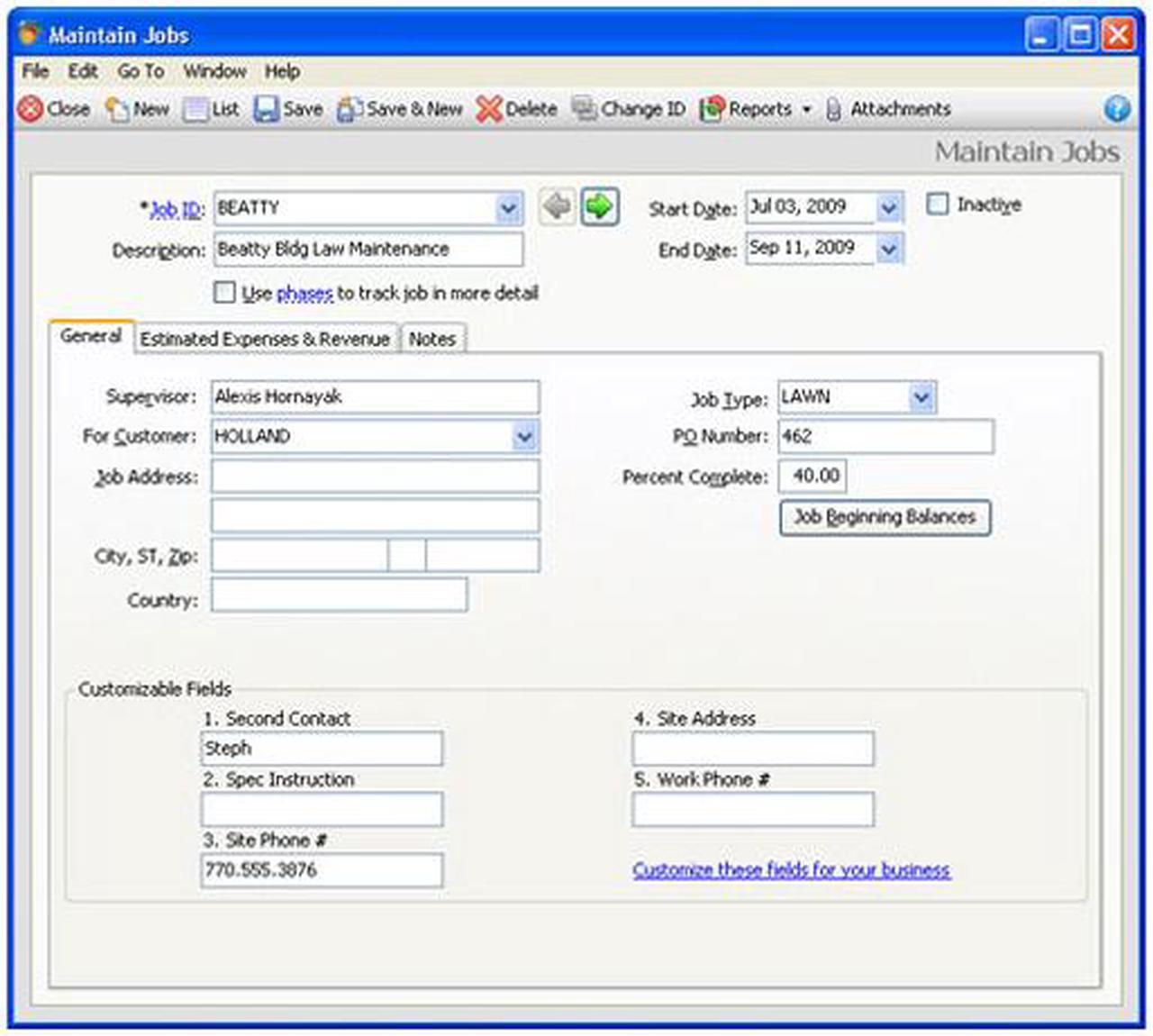Save the job record
Screen dimensions: 1153x1036
pyautogui.click(x=266, y=109)
